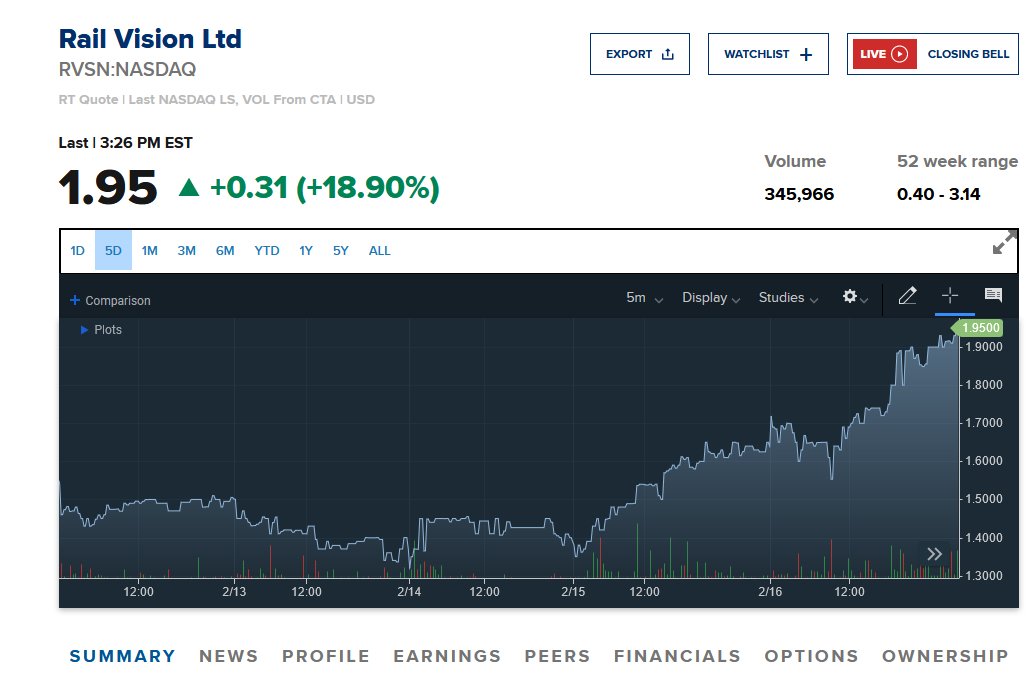Add stock to Watchlist
1034x674 pixels.
768,54
